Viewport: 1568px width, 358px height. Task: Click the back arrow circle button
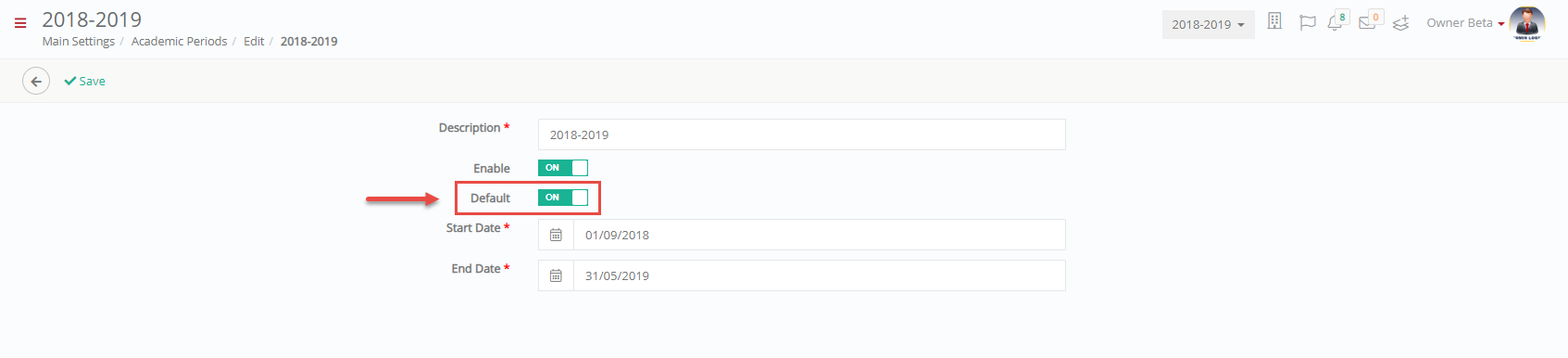[36, 82]
